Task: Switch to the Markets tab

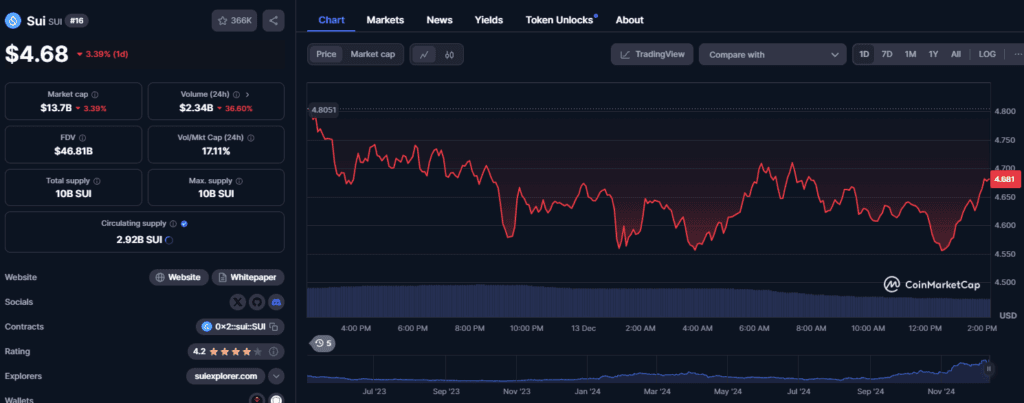Action: click(x=385, y=20)
